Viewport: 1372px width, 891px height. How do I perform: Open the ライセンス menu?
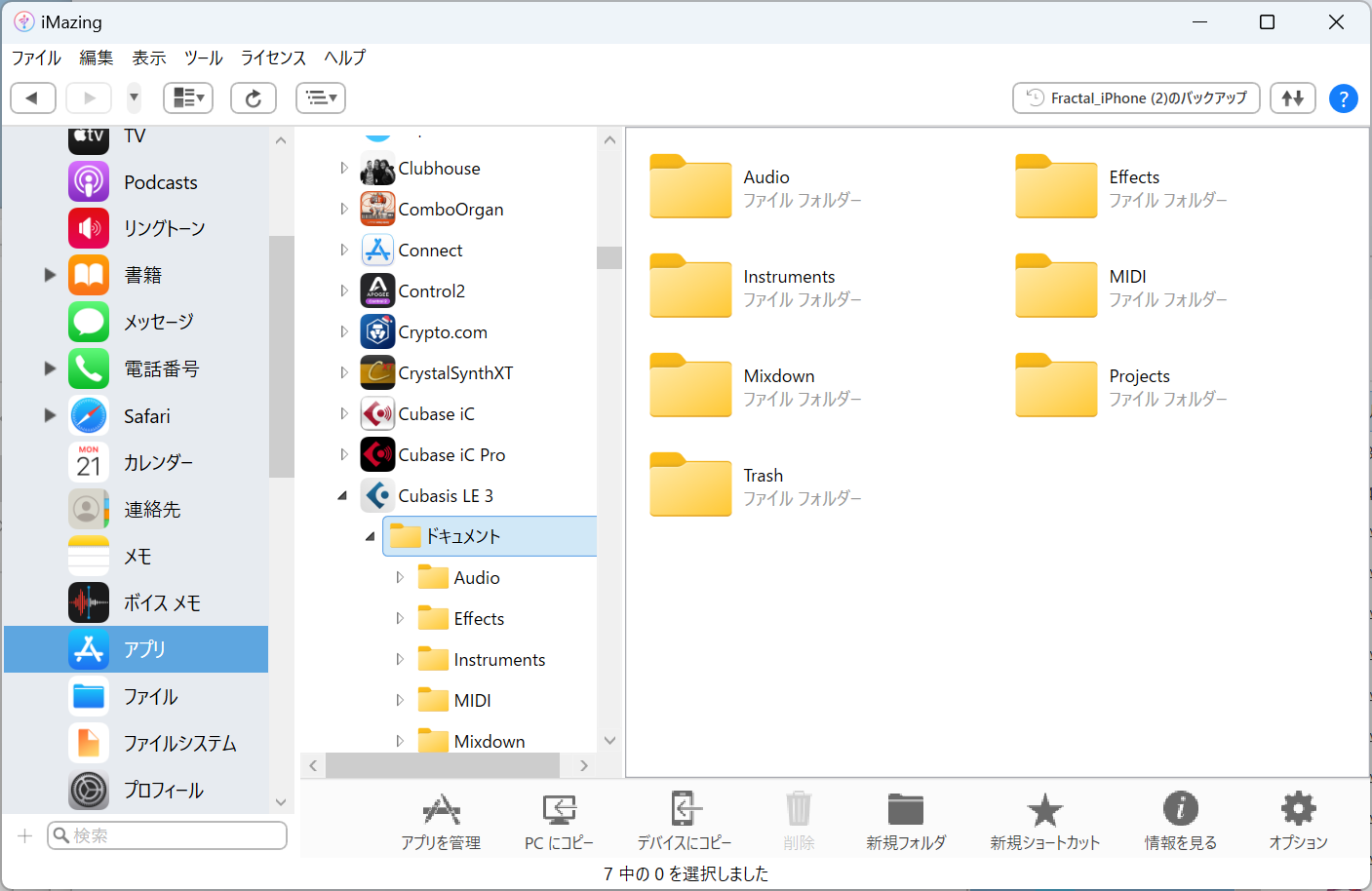point(273,58)
